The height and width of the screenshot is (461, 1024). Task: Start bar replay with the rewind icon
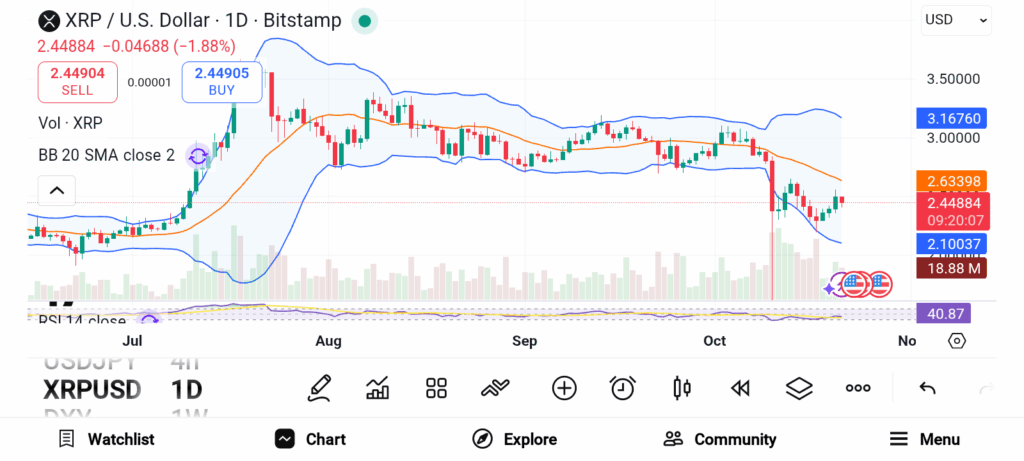(740, 388)
